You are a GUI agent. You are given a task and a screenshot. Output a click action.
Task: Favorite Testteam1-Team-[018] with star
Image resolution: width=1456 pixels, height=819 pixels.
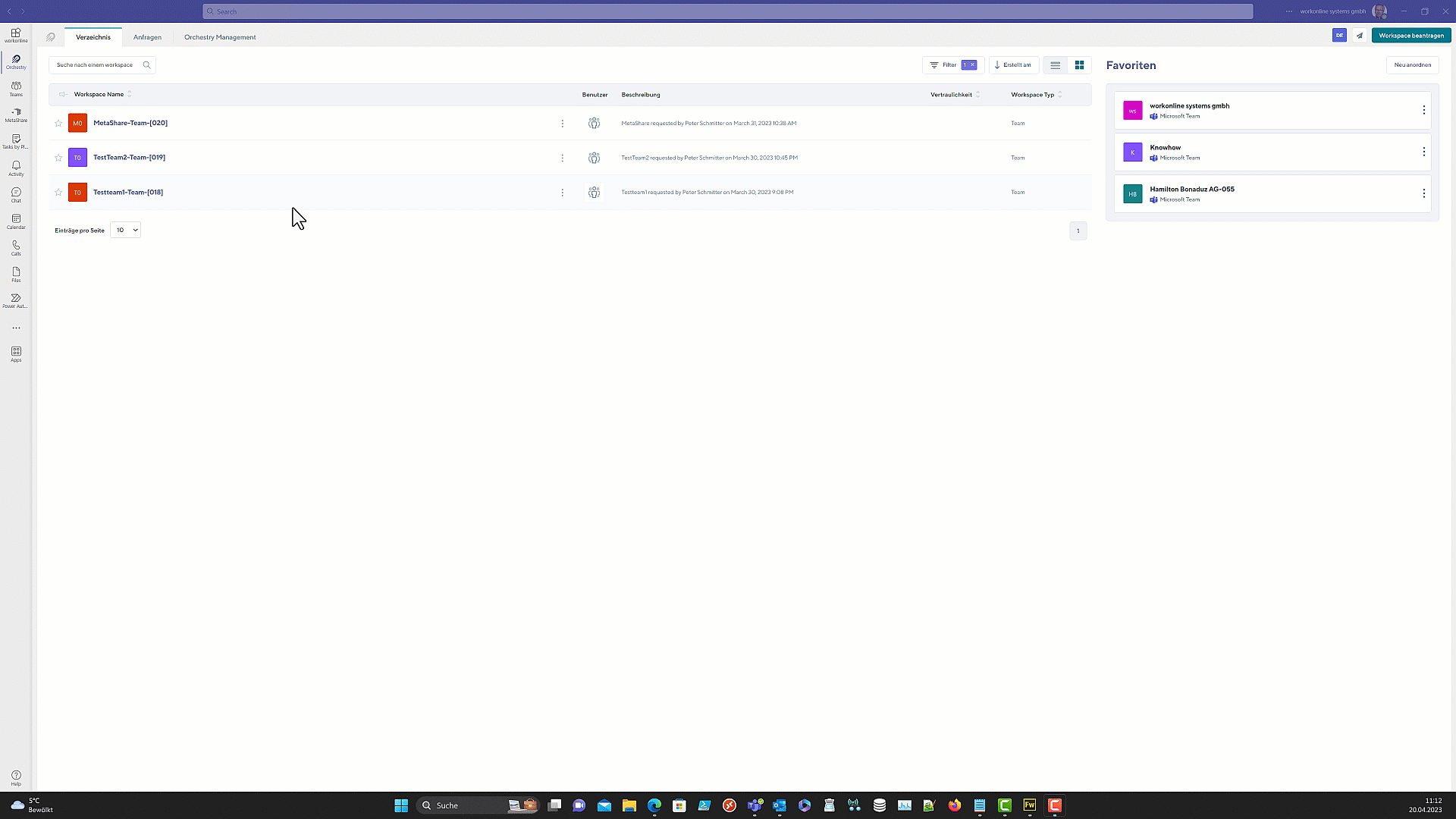(x=58, y=193)
